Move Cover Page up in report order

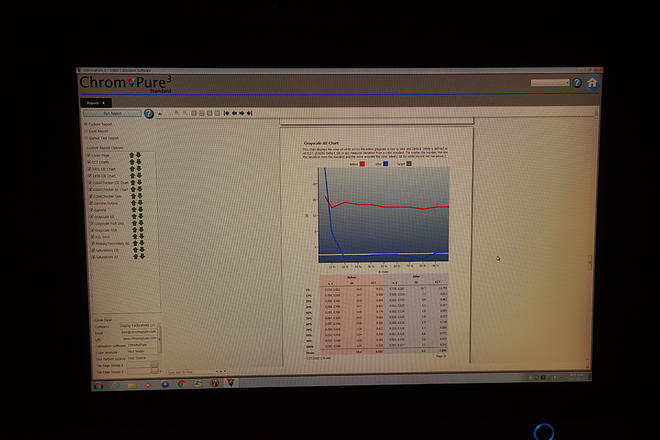tap(132, 155)
